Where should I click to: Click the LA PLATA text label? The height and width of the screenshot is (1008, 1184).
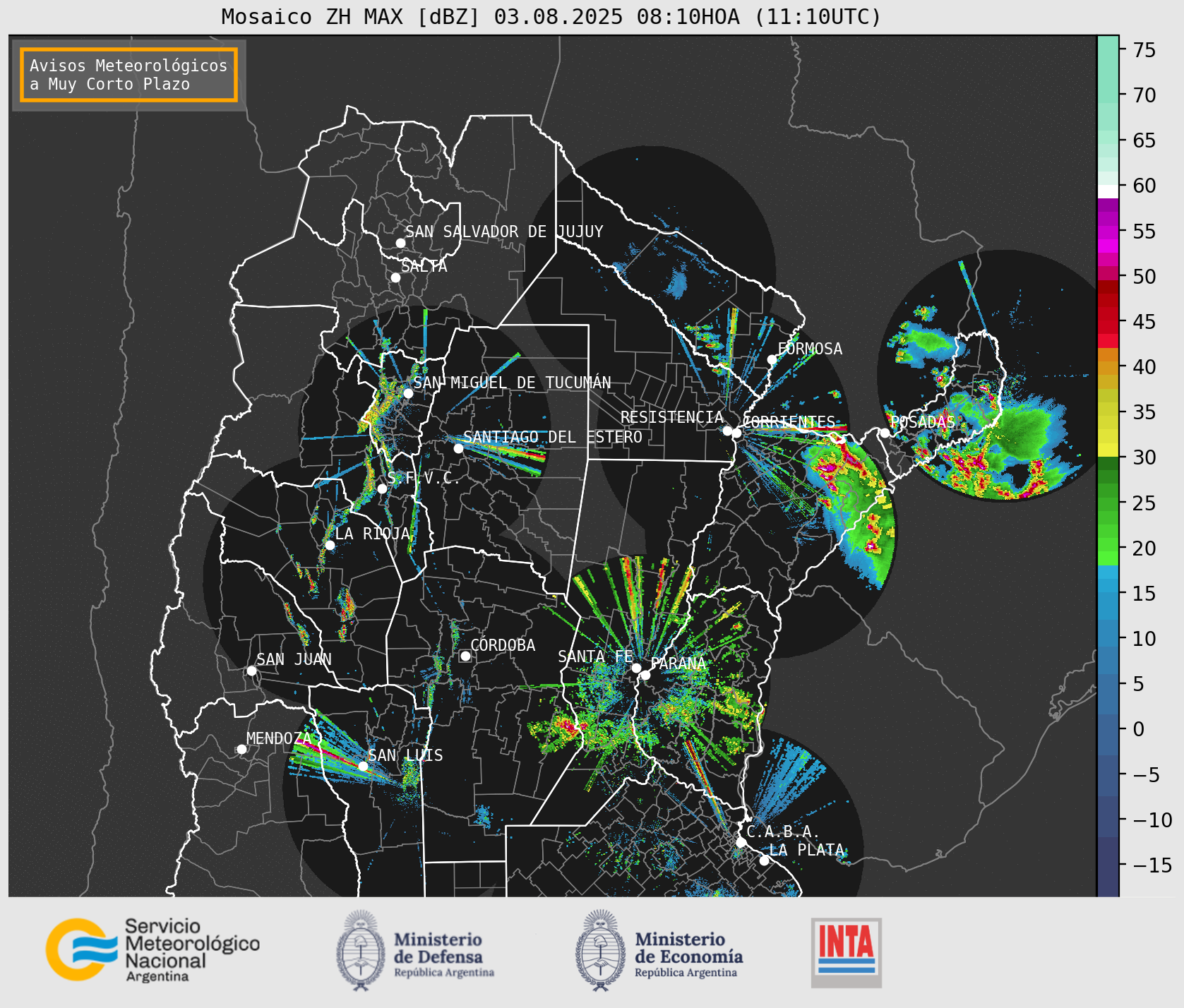pos(807,850)
